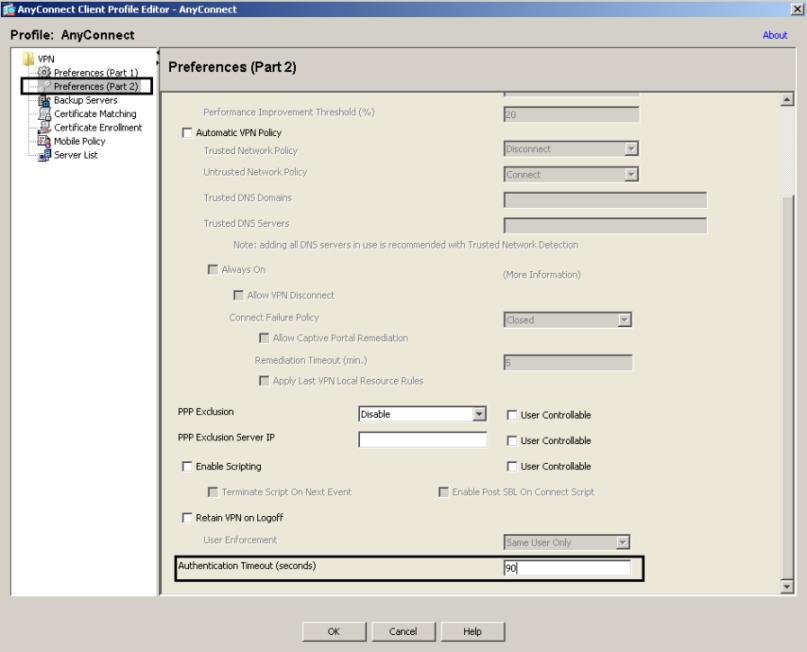The image size is (807, 652).
Task: Check User Controllable for PPP Exclusion
Action: tap(512, 415)
